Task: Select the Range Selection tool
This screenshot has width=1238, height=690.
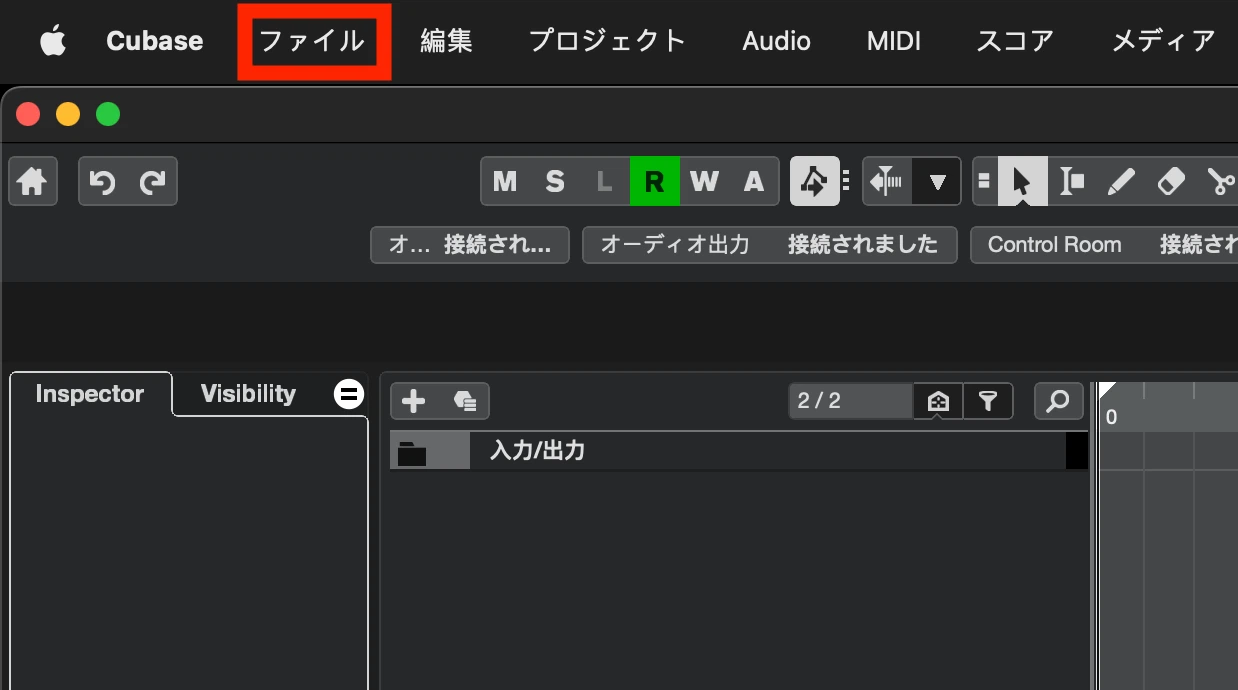Action: tap(1072, 181)
